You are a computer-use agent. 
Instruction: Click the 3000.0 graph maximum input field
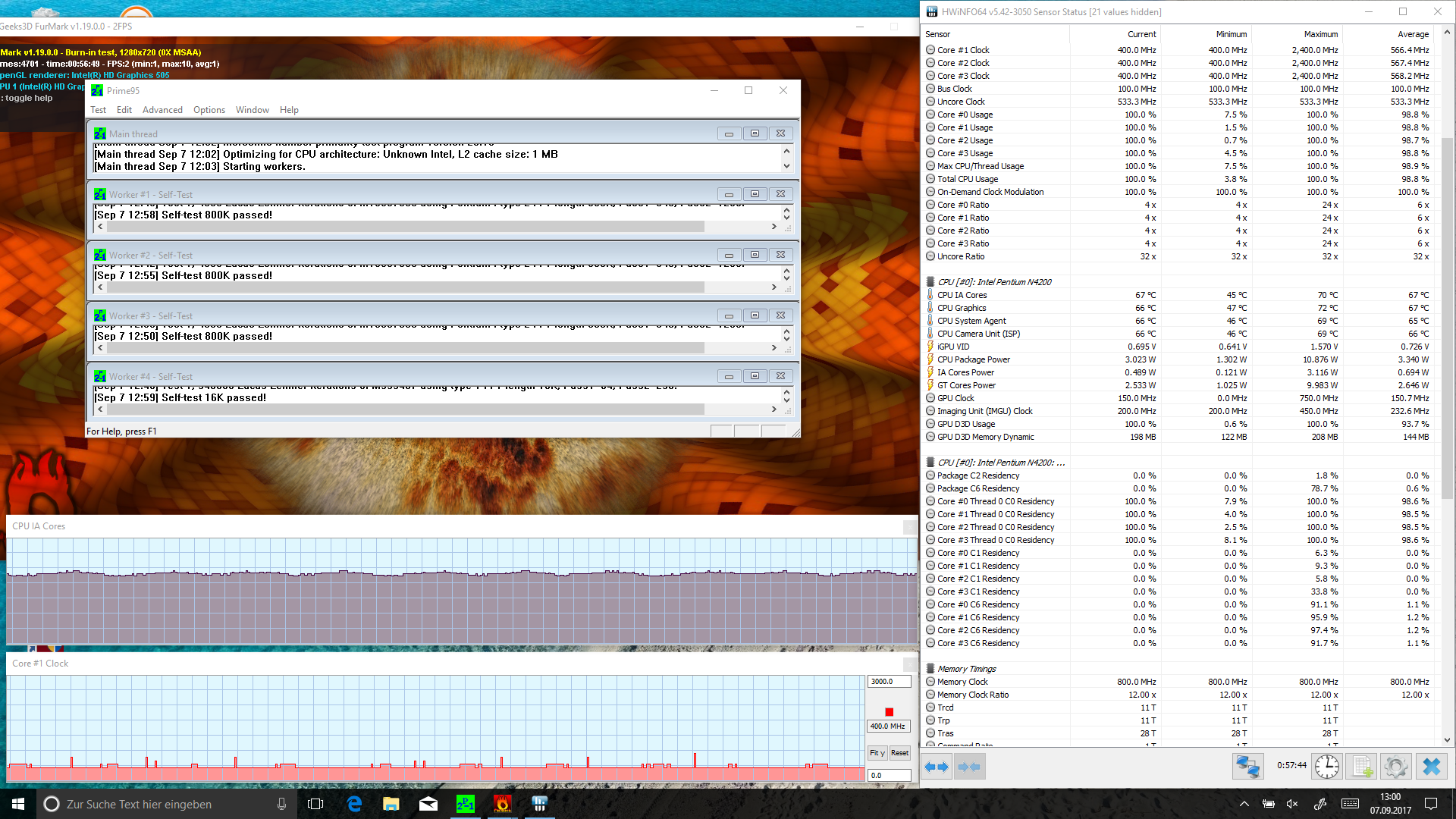click(x=888, y=682)
